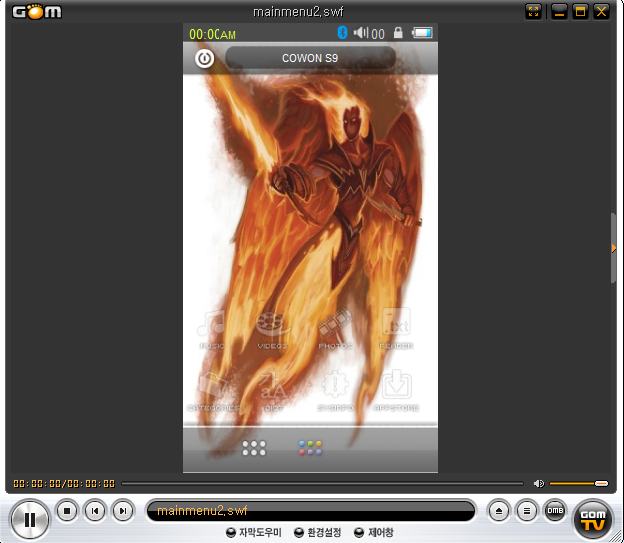Open Videos icon in COWON menu
Viewport: 624px width, 543px height.
pos(273,330)
